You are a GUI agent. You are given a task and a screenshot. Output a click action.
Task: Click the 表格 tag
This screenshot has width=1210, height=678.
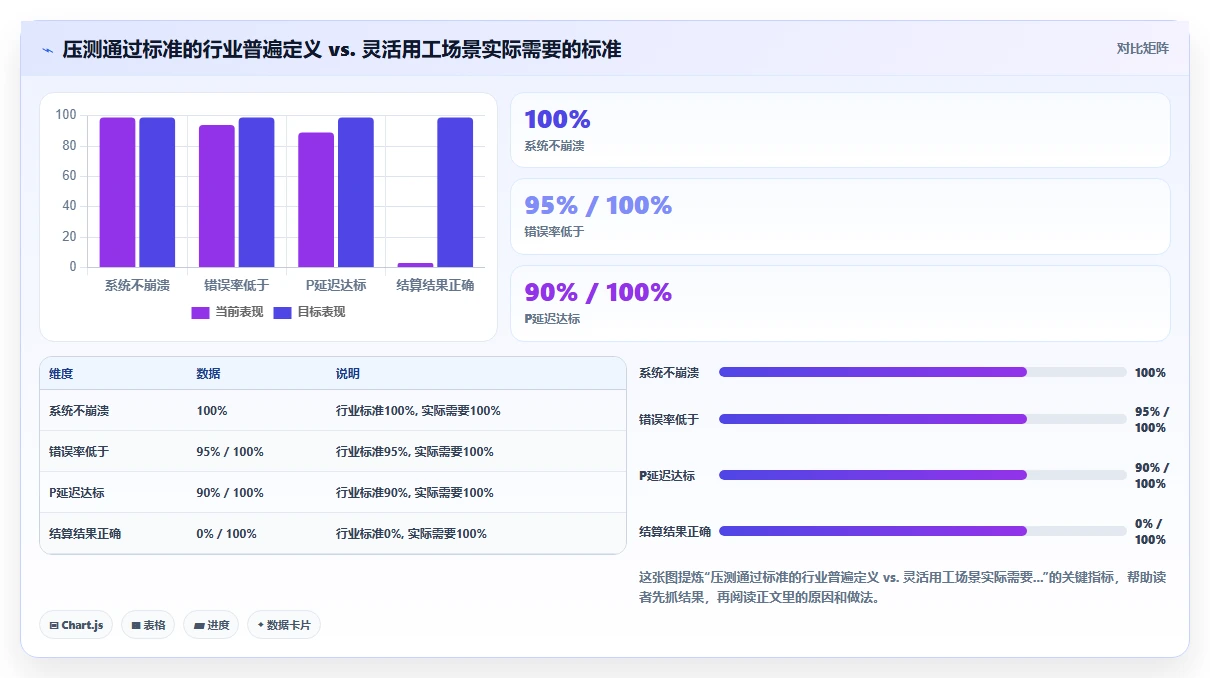(148, 625)
